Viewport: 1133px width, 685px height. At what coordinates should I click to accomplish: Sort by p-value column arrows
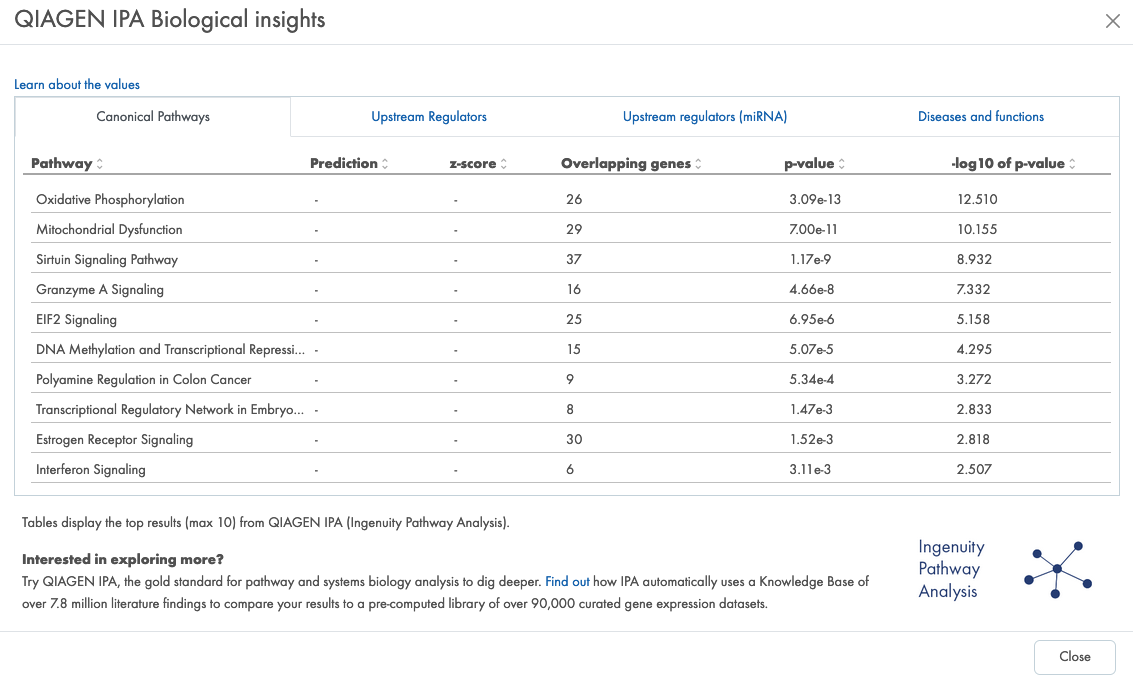(x=842, y=164)
